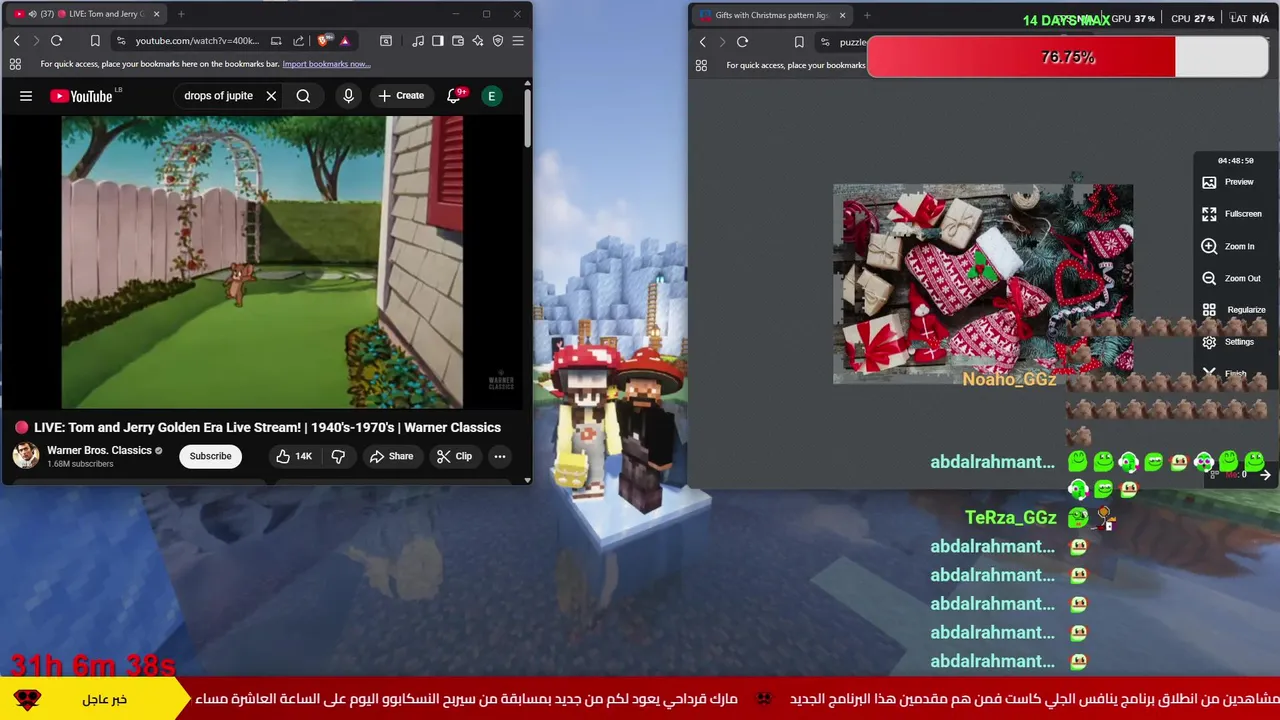Go back in the YouTube browser window
This screenshot has width=1280, height=720.
(x=16, y=41)
